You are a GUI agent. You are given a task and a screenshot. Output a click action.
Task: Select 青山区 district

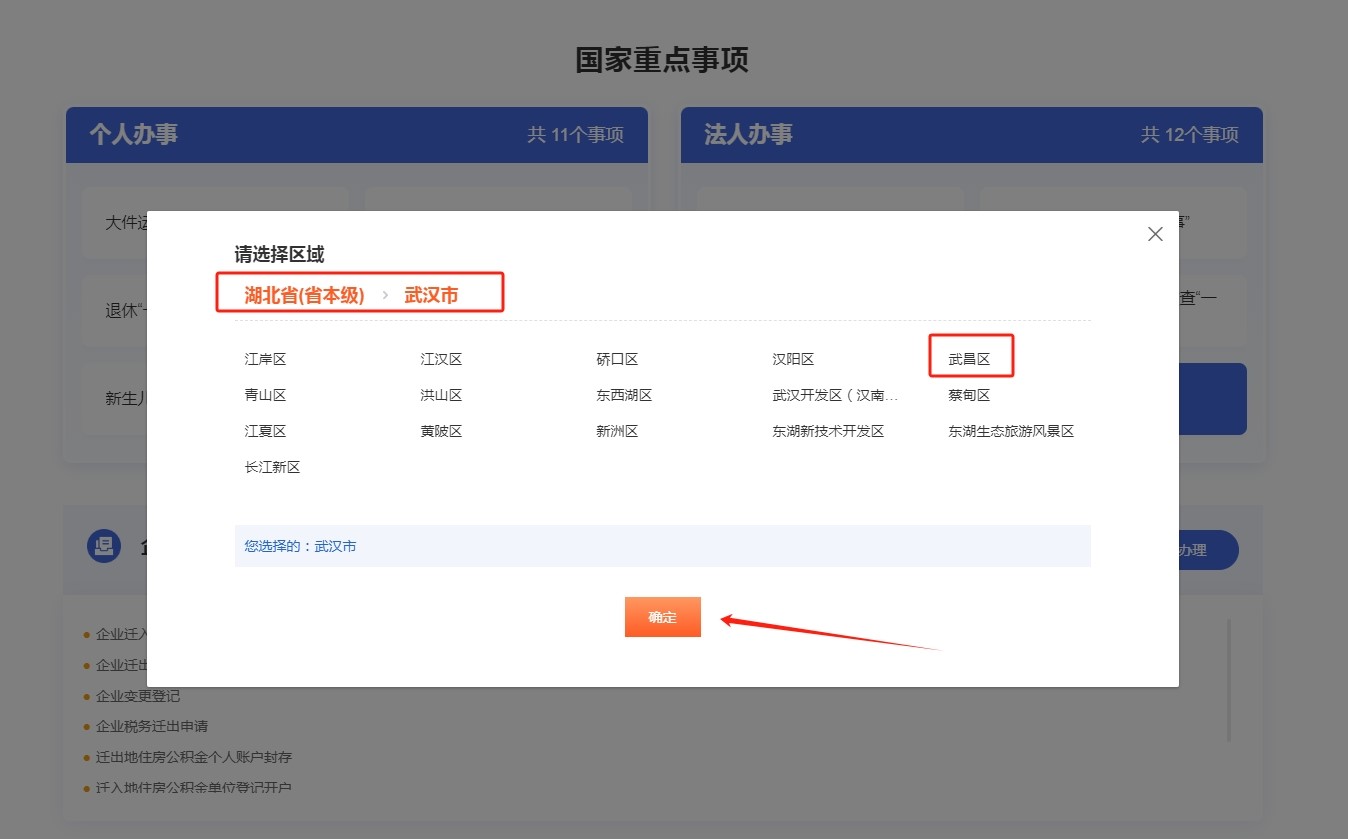(x=265, y=395)
